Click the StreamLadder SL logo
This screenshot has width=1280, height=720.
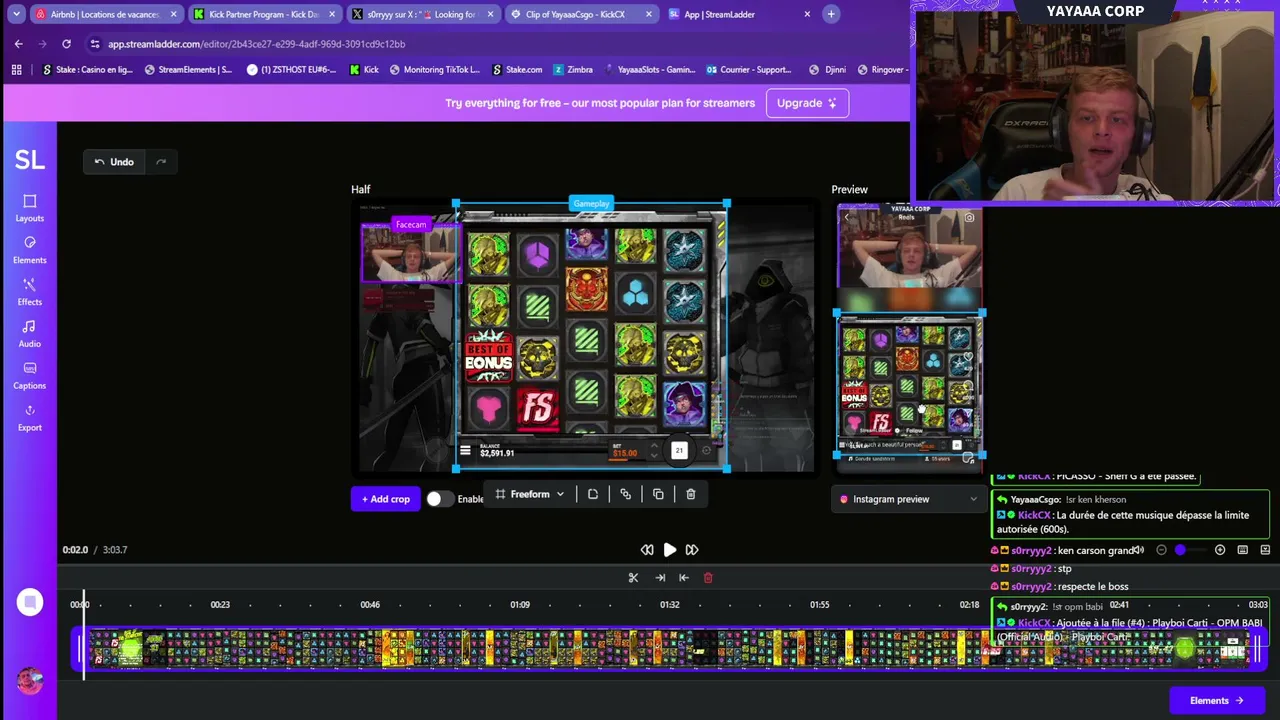[x=29, y=160]
